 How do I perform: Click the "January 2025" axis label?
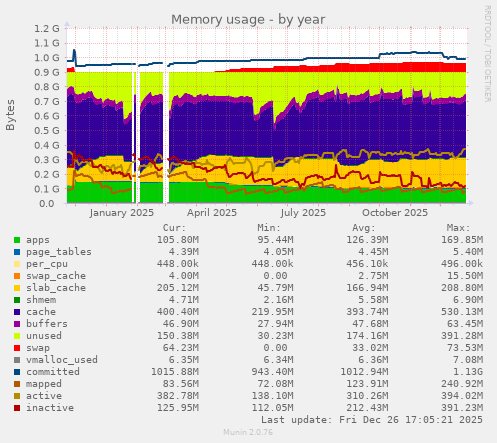(x=122, y=213)
